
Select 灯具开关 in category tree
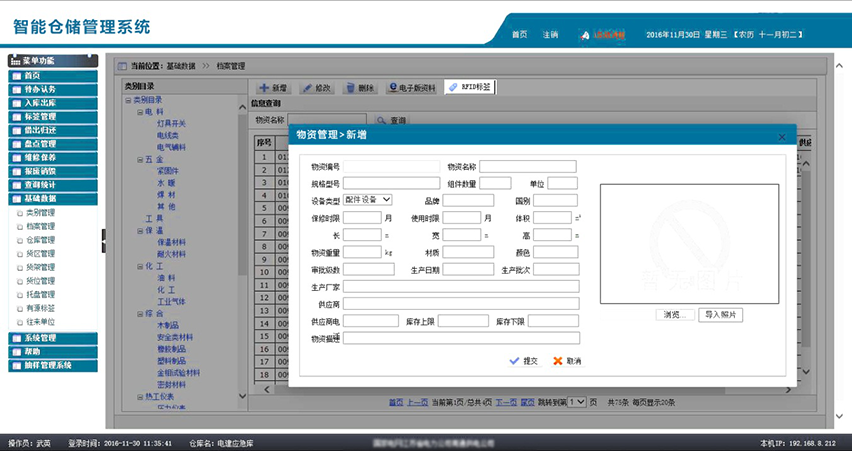(171, 124)
